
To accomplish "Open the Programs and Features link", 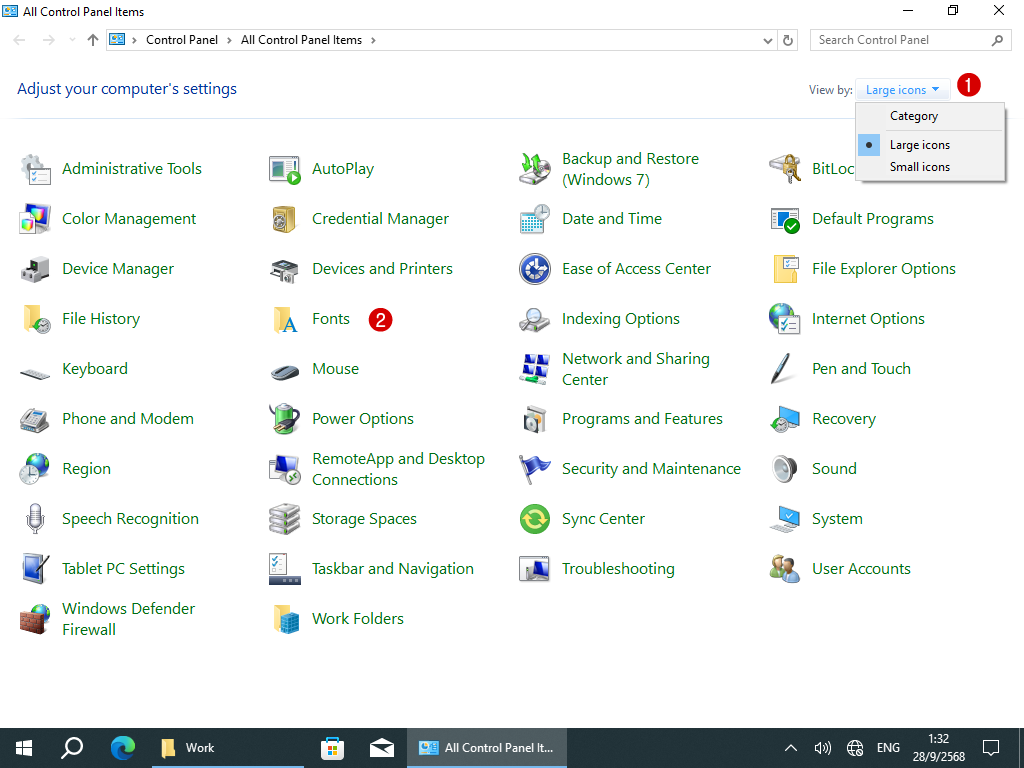I will [x=642, y=419].
